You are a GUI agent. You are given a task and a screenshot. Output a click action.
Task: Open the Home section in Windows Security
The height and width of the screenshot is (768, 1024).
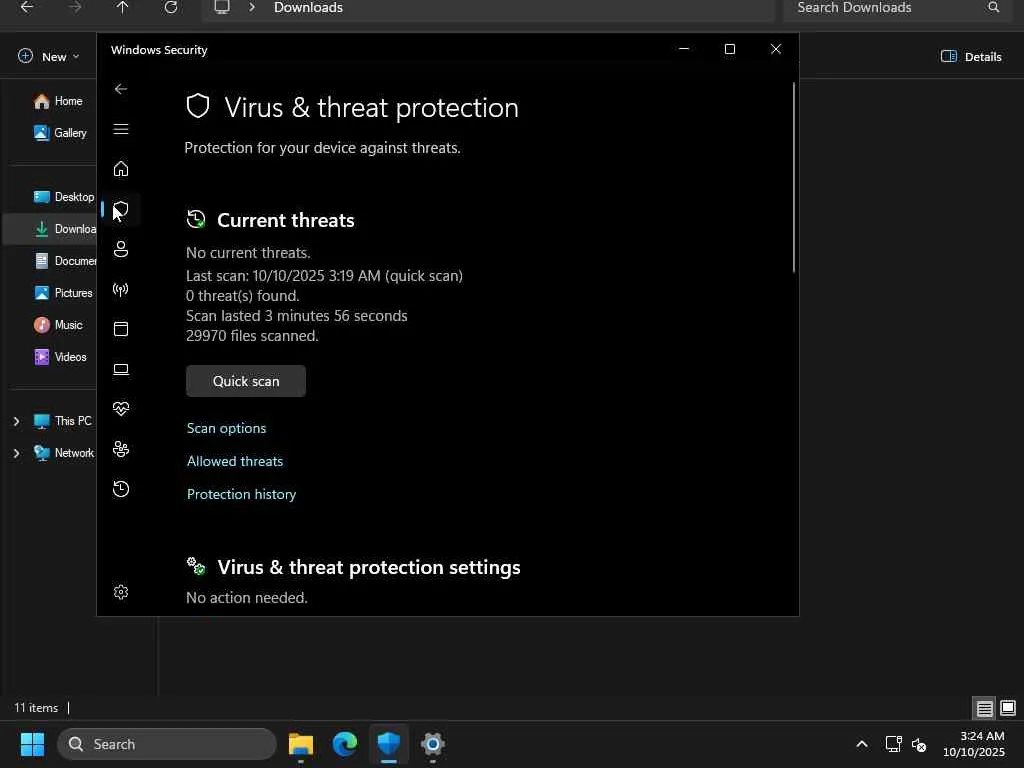pos(121,168)
